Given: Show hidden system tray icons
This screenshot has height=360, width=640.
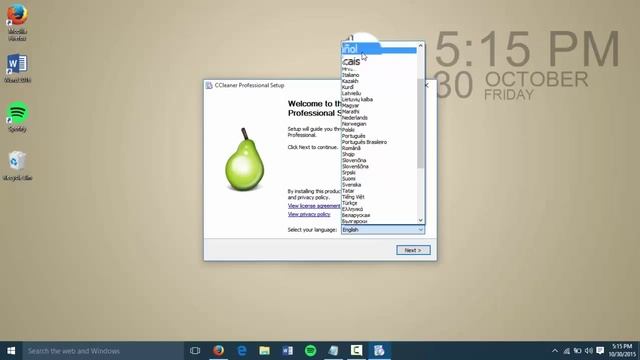Looking at the screenshot, I should click(x=555, y=351).
